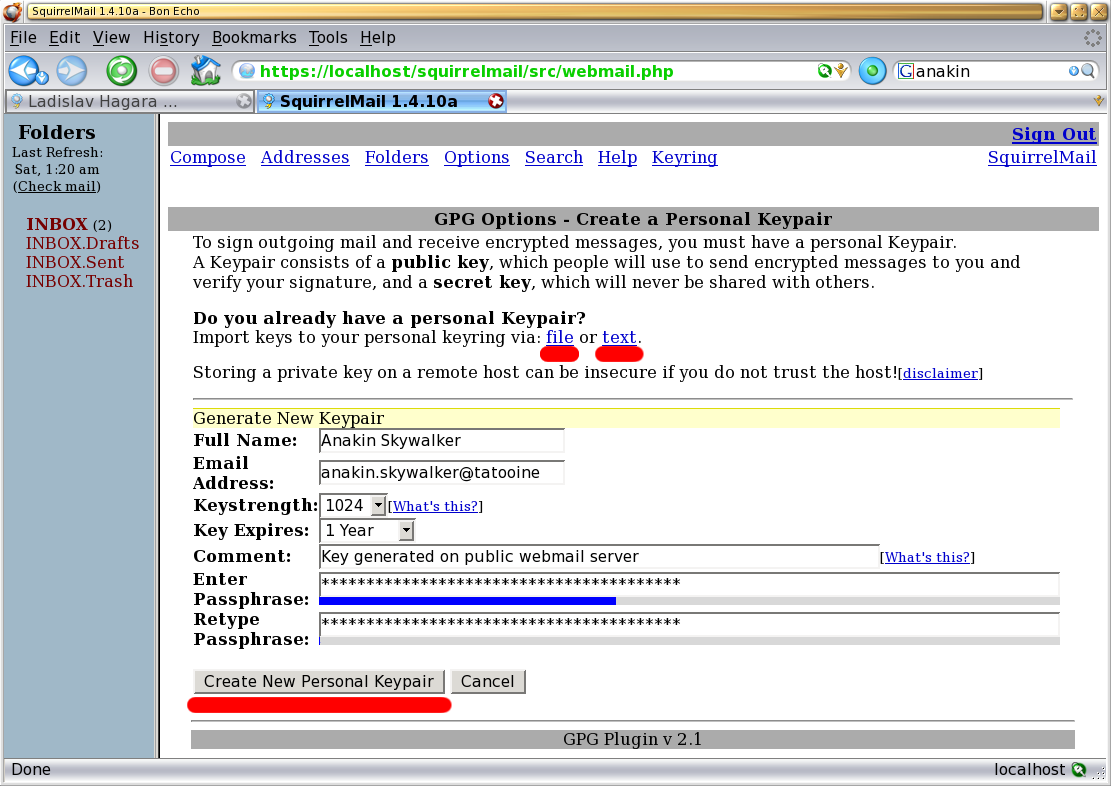Import keys via the text link
The width and height of the screenshot is (1111, 786).
pos(619,337)
